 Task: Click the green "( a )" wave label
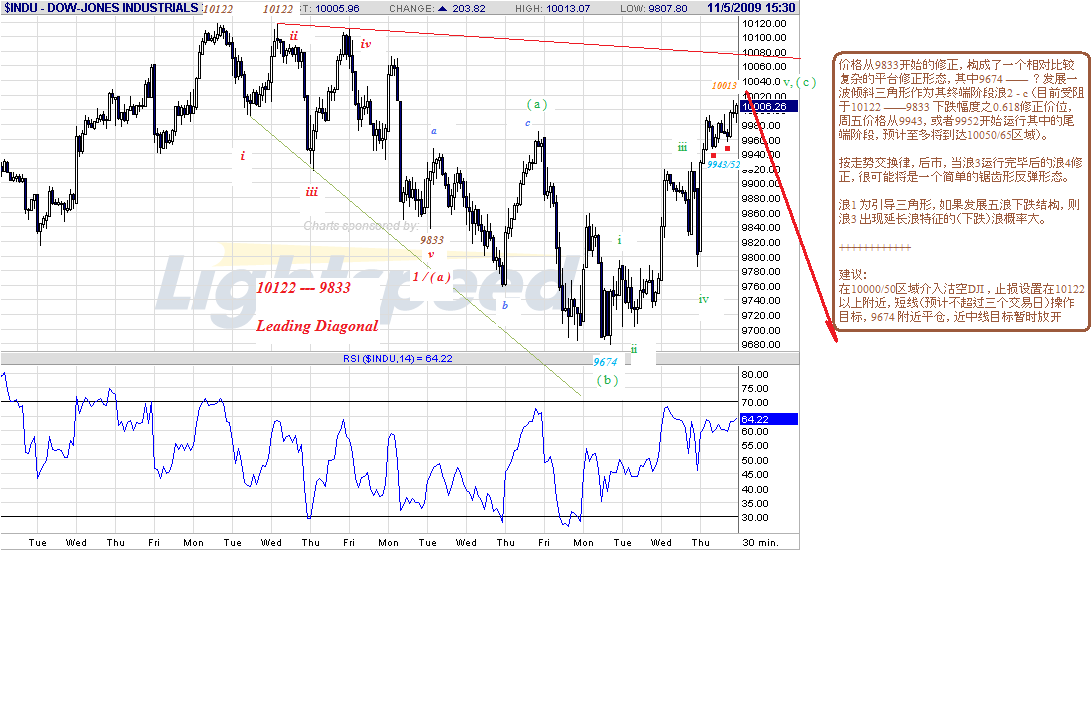536,104
